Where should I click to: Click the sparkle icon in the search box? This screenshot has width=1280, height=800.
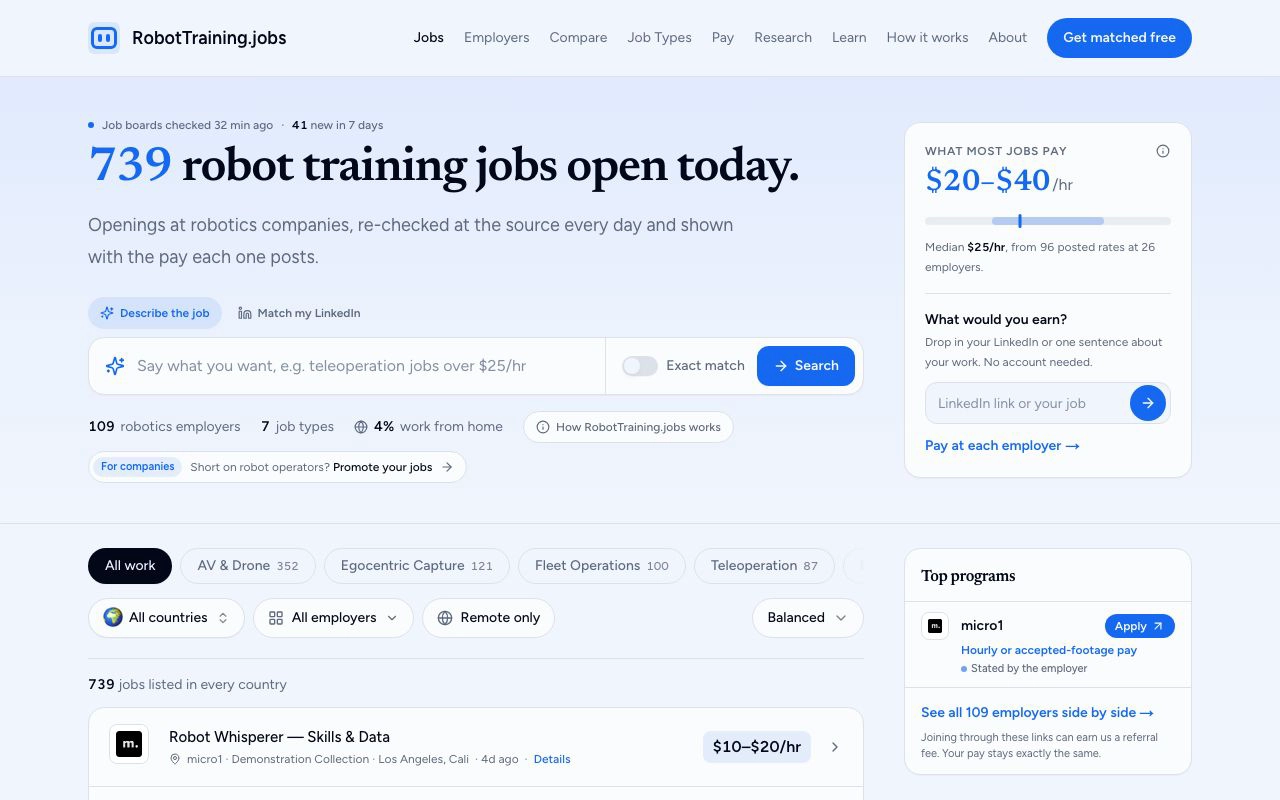click(115, 366)
